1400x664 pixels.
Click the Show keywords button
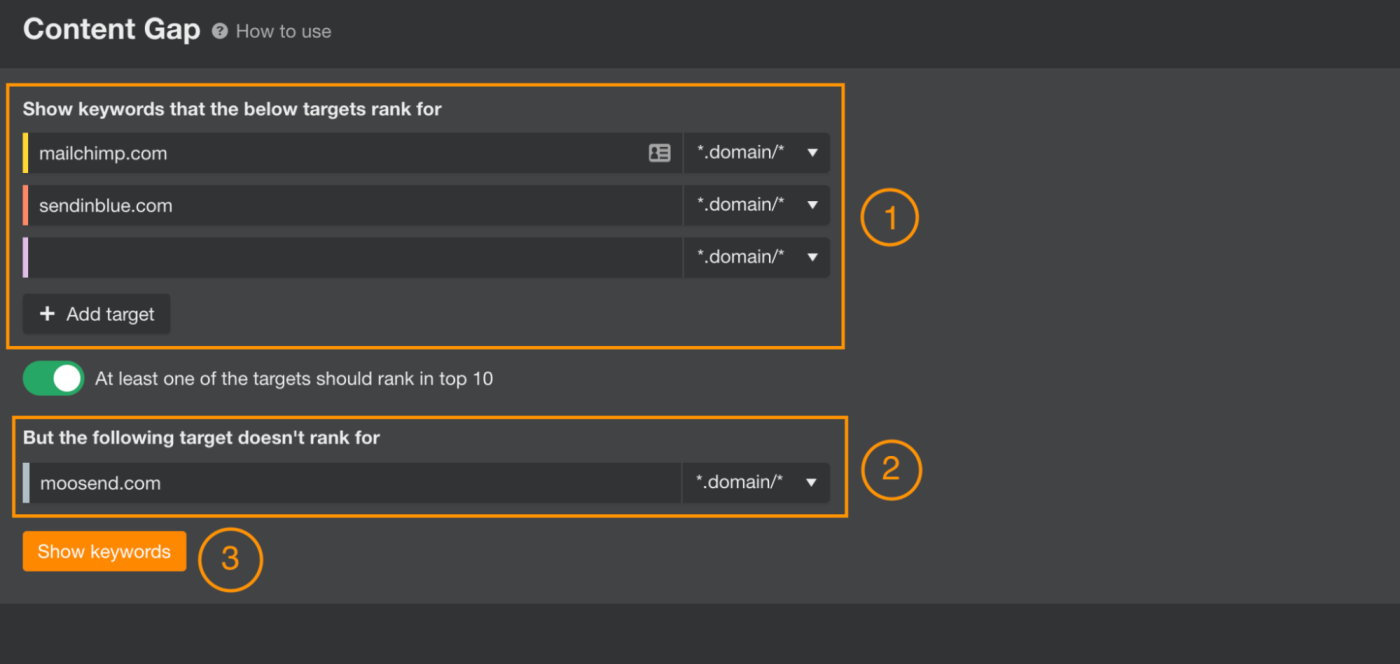pos(104,551)
